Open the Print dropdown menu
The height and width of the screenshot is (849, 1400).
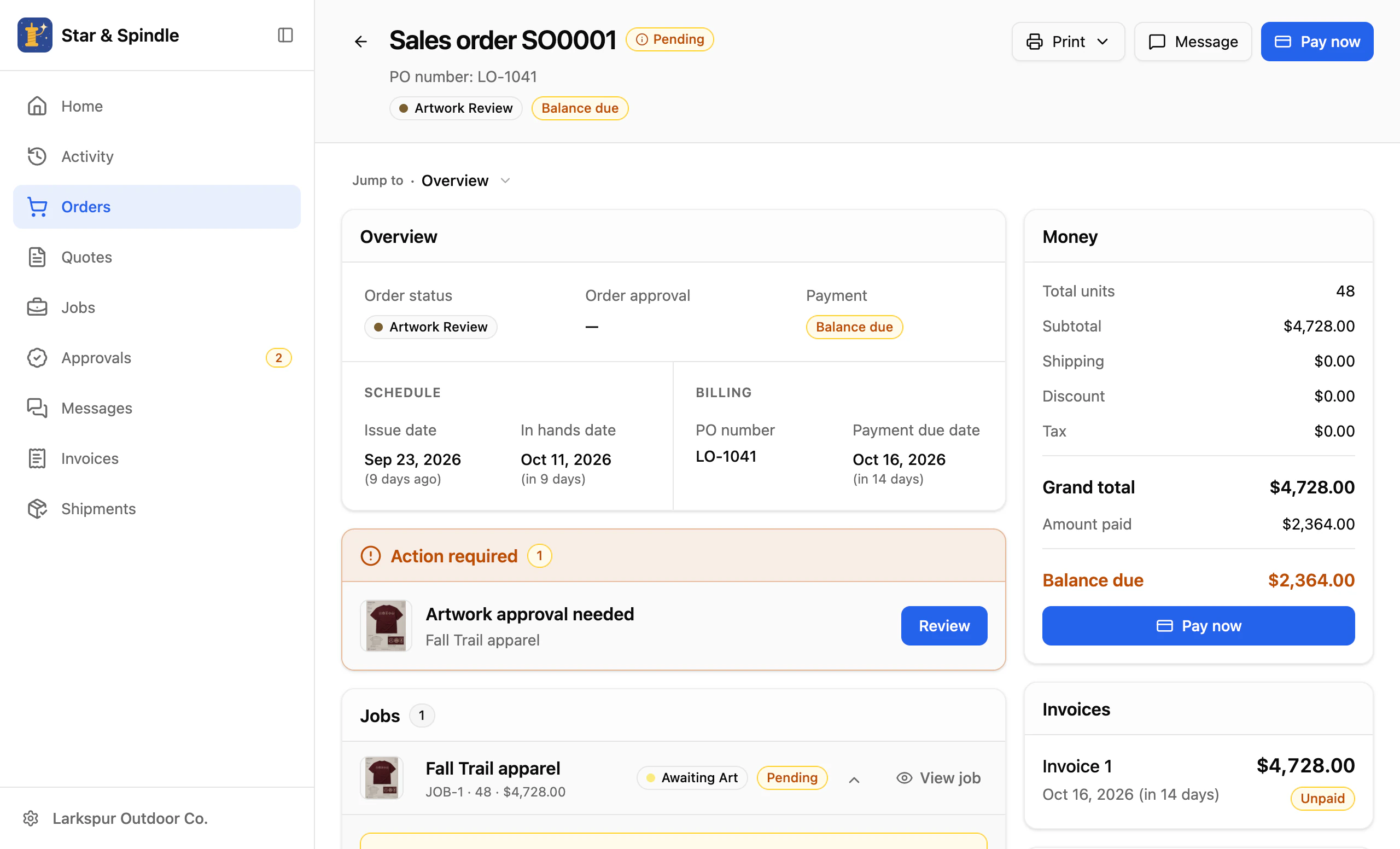(x=1068, y=42)
